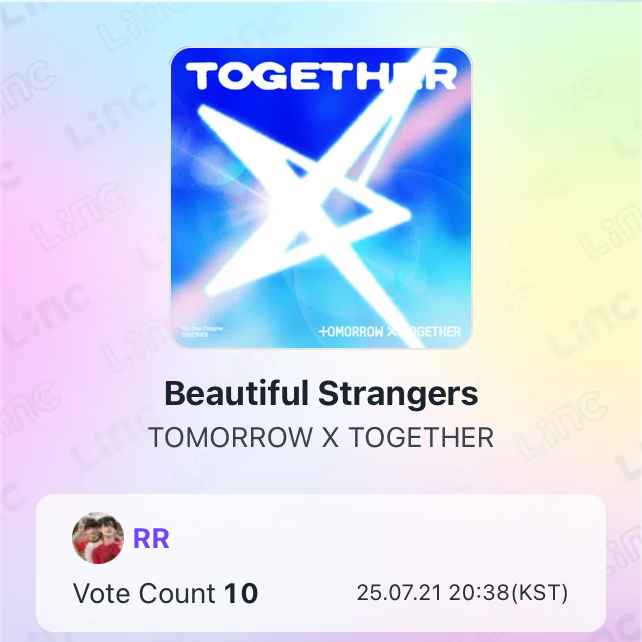This screenshot has height=642, width=642.
Task: Click the 20:38 time in the timestamp
Action: (479, 593)
